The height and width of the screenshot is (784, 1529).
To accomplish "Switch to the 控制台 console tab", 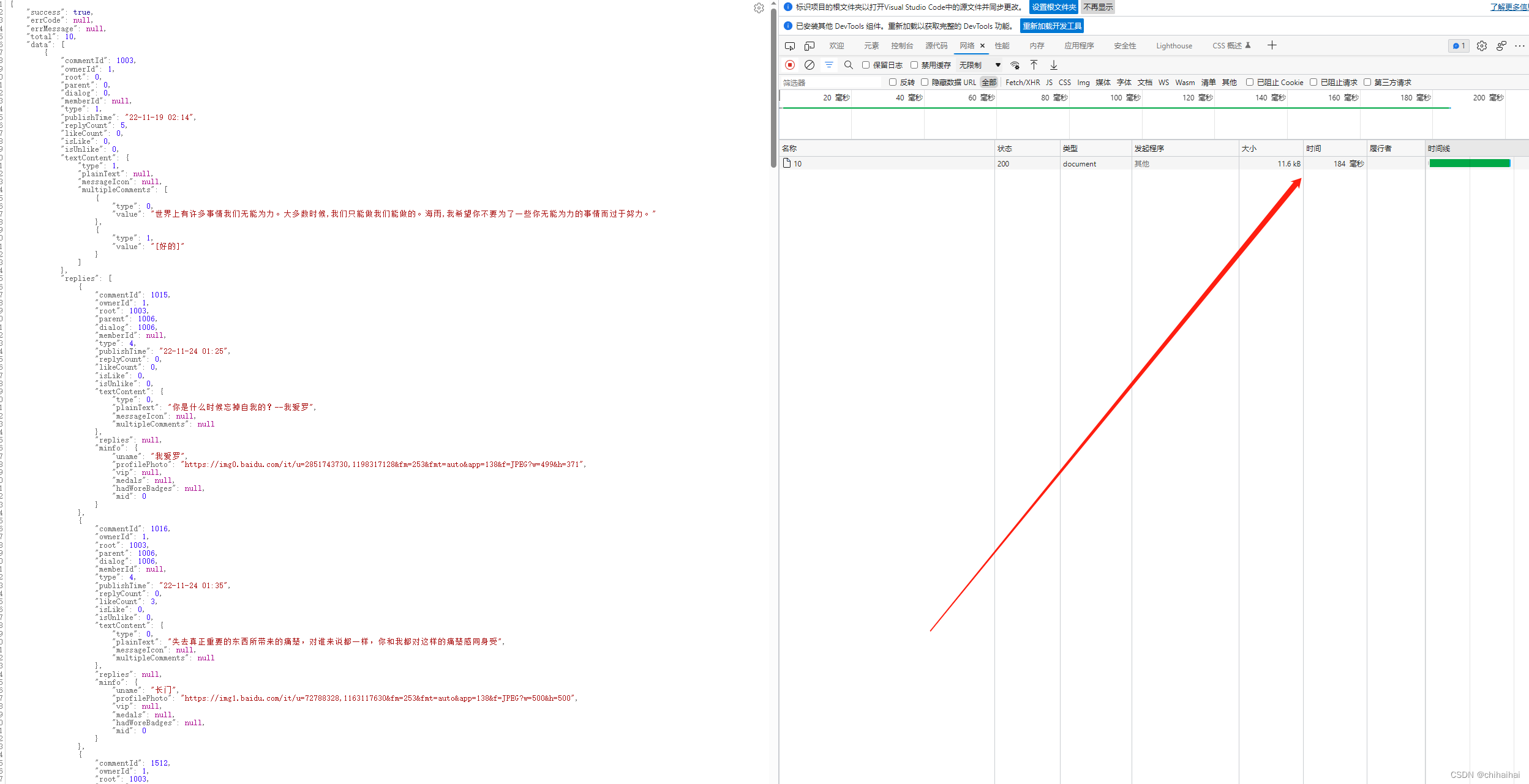I will click(x=902, y=46).
